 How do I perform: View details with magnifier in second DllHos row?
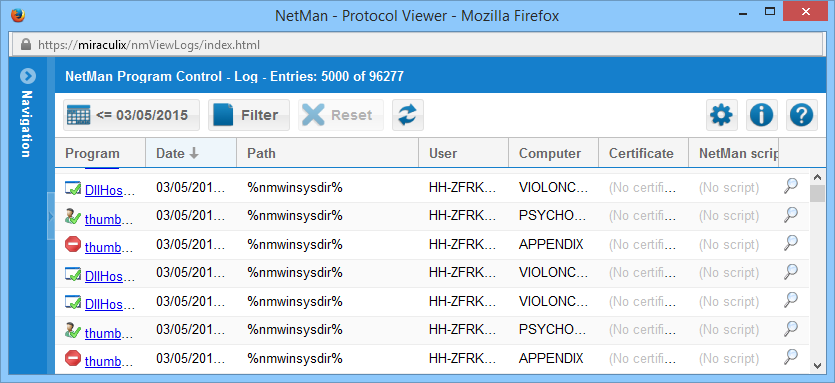[x=791, y=272]
